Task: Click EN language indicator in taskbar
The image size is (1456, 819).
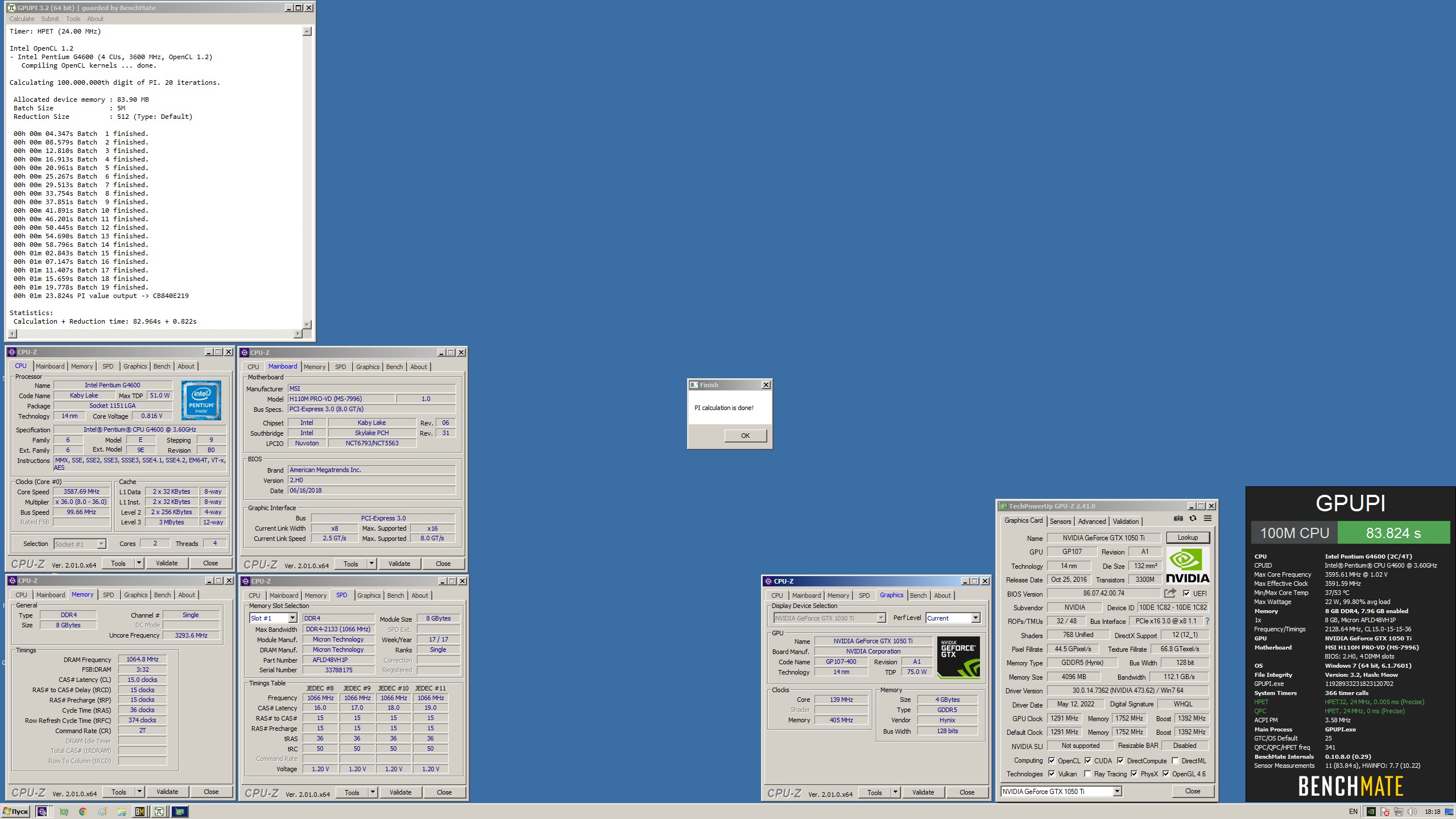Action: (1353, 812)
